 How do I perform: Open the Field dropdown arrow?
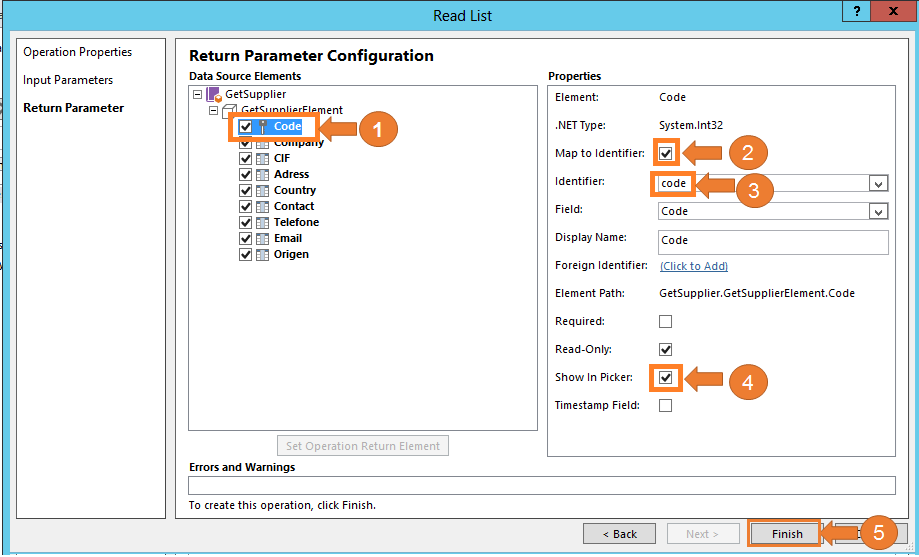click(x=878, y=211)
